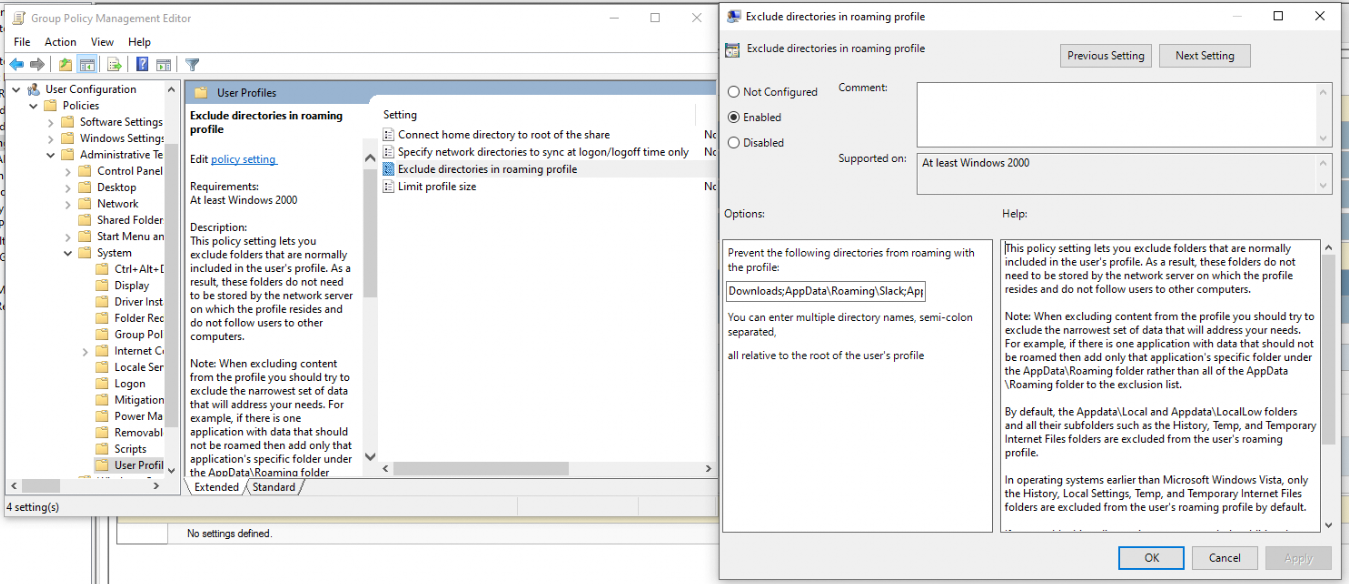This screenshot has height=584, width=1349.
Task: Click the Filter toolbar icon
Action: pos(192,63)
